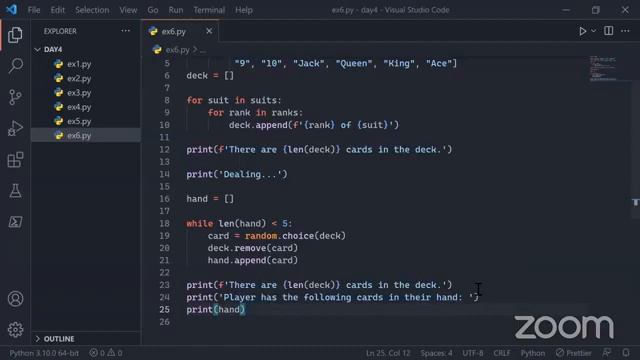The height and width of the screenshot is (360, 640).
Task: Open the Run menu
Action: point(176,10)
